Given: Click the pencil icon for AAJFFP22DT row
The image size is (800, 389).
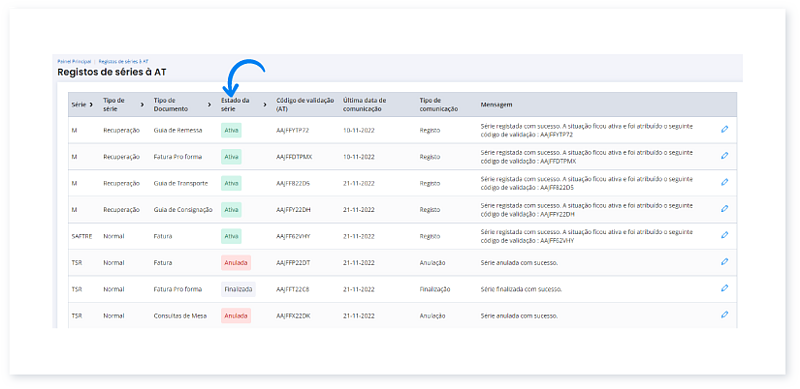Looking at the screenshot, I should tap(724, 261).
